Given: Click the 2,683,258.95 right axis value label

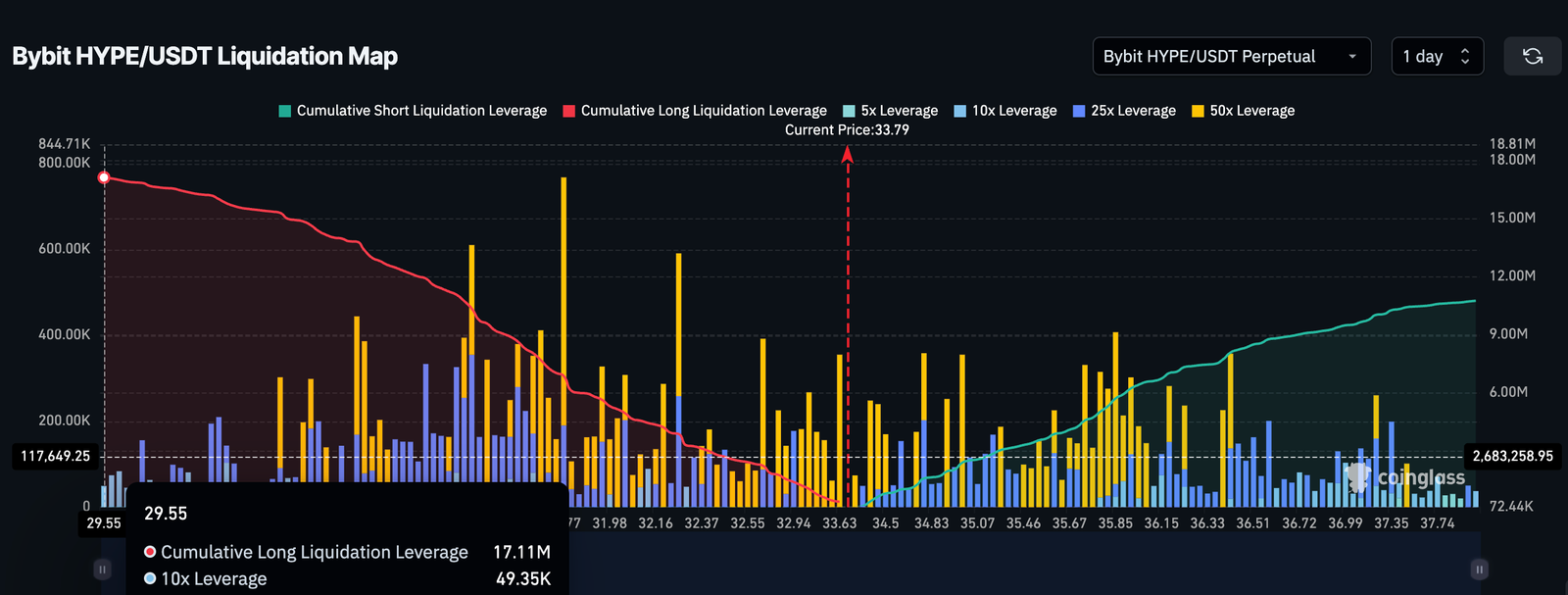Looking at the screenshot, I should pos(1512,456).
